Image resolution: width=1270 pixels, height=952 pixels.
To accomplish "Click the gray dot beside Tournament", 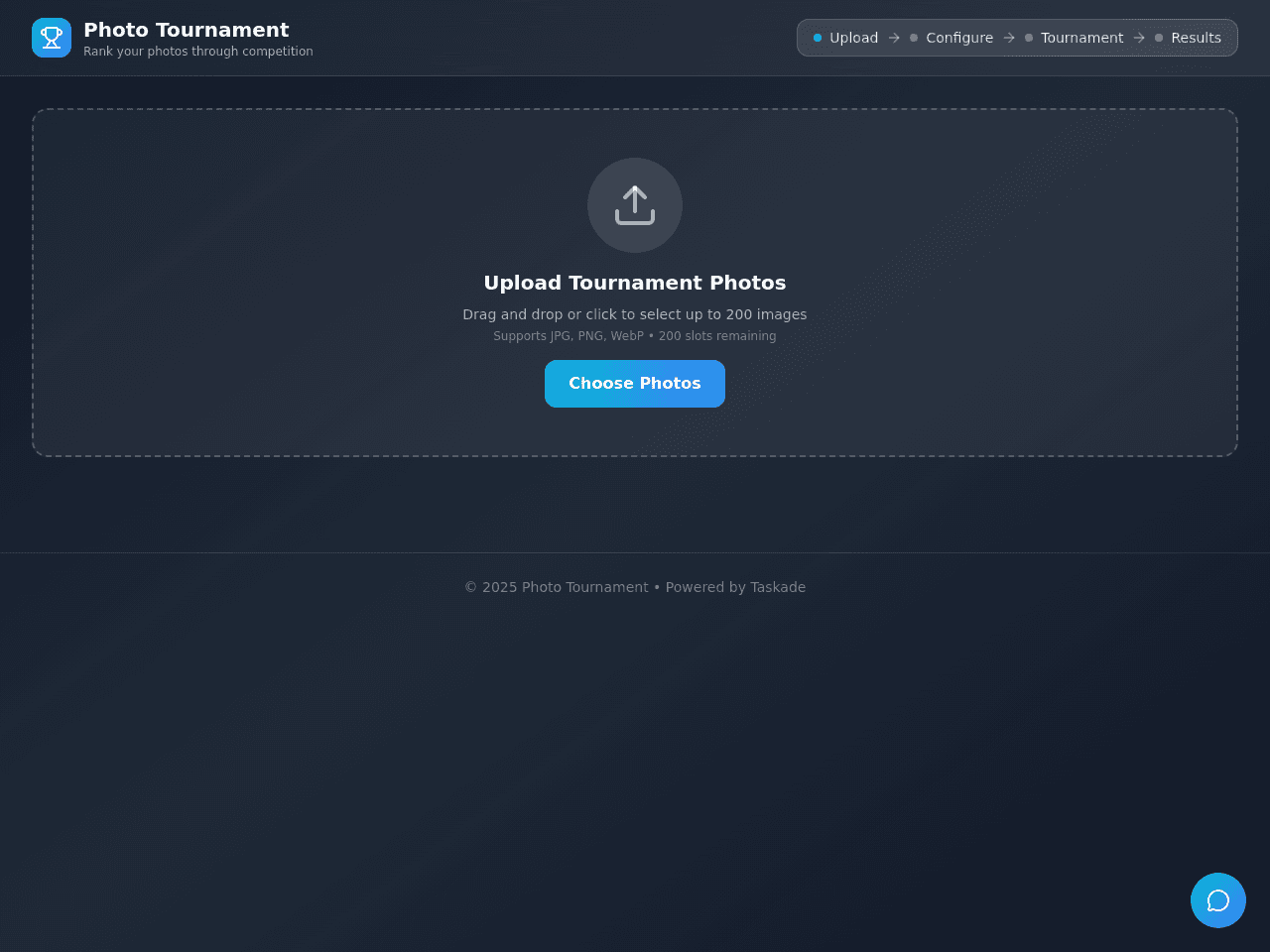I will pyautogui.click(x=1029, y=38).
